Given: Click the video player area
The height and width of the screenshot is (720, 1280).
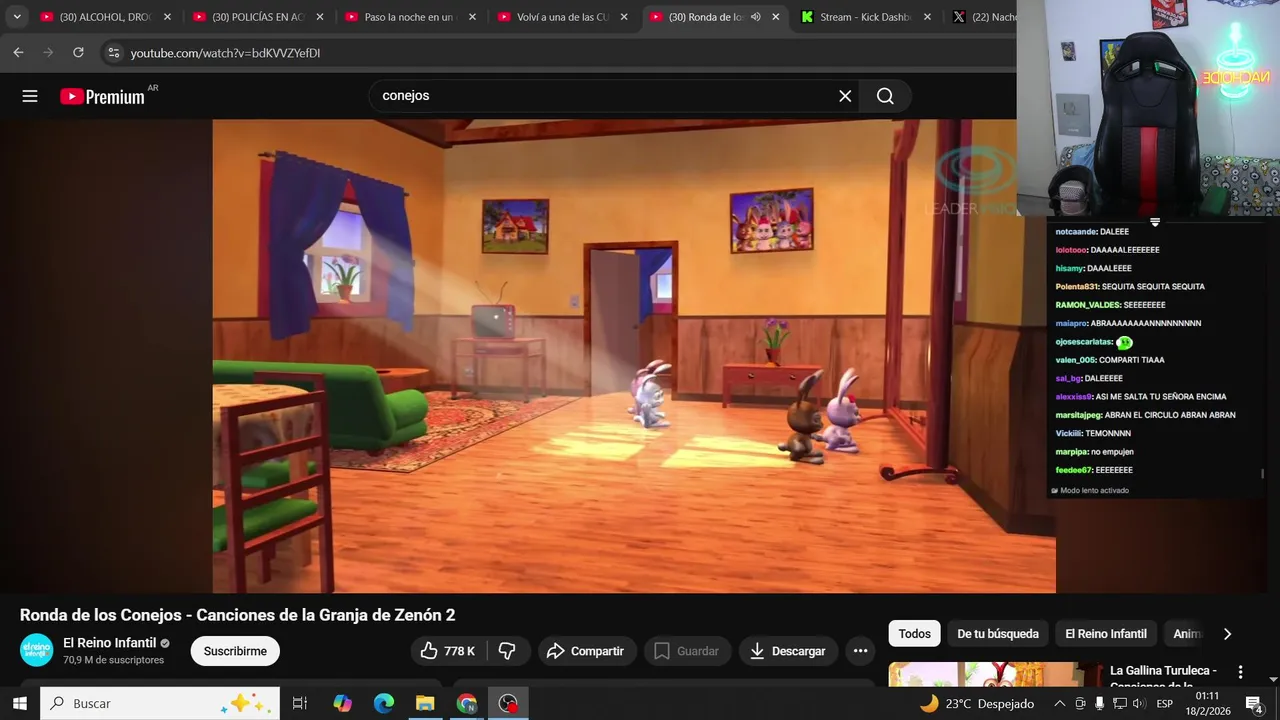Looking at the screenshot, I should pyautogui.click(x=634, y=356).
